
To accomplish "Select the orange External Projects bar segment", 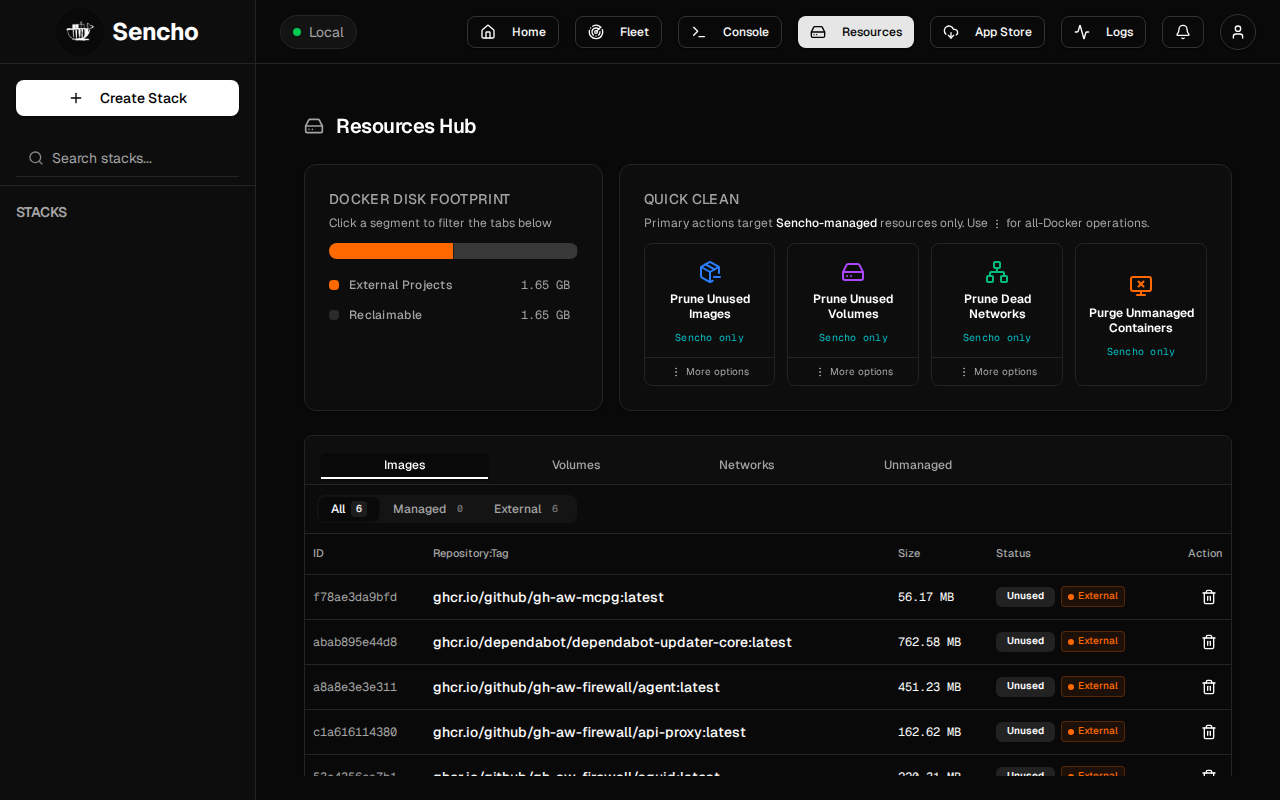I will (391, 251).
